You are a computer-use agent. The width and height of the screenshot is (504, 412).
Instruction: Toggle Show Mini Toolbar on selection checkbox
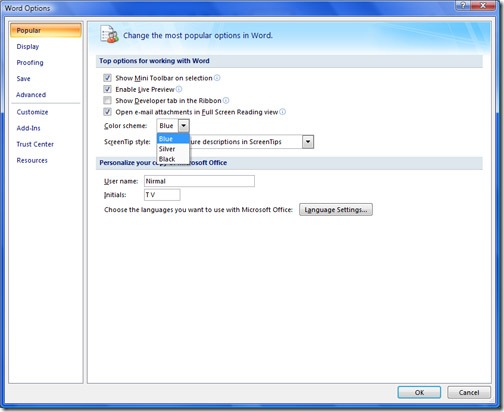click(107, 78)
